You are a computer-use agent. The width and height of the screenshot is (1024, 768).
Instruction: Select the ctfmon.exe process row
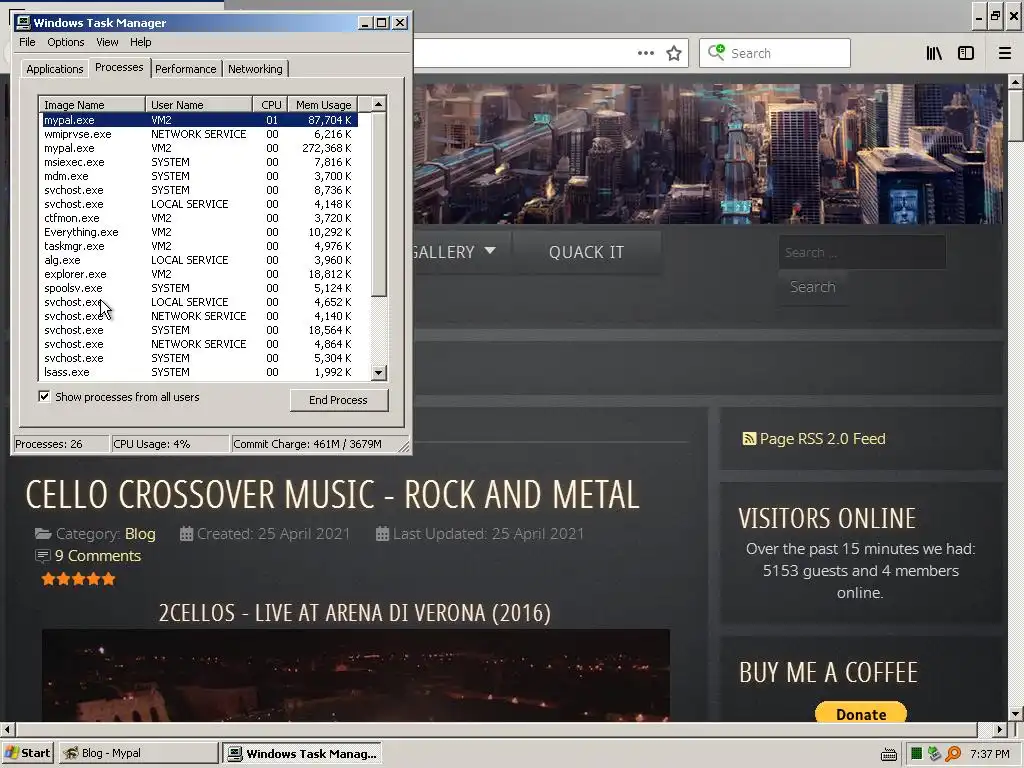click(200, 218)
